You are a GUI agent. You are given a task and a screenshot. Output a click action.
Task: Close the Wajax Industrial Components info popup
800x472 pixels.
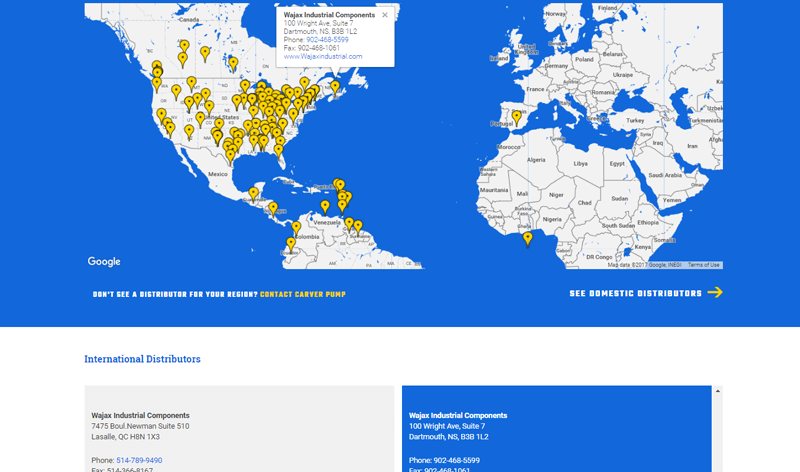[x=385, y=15]
